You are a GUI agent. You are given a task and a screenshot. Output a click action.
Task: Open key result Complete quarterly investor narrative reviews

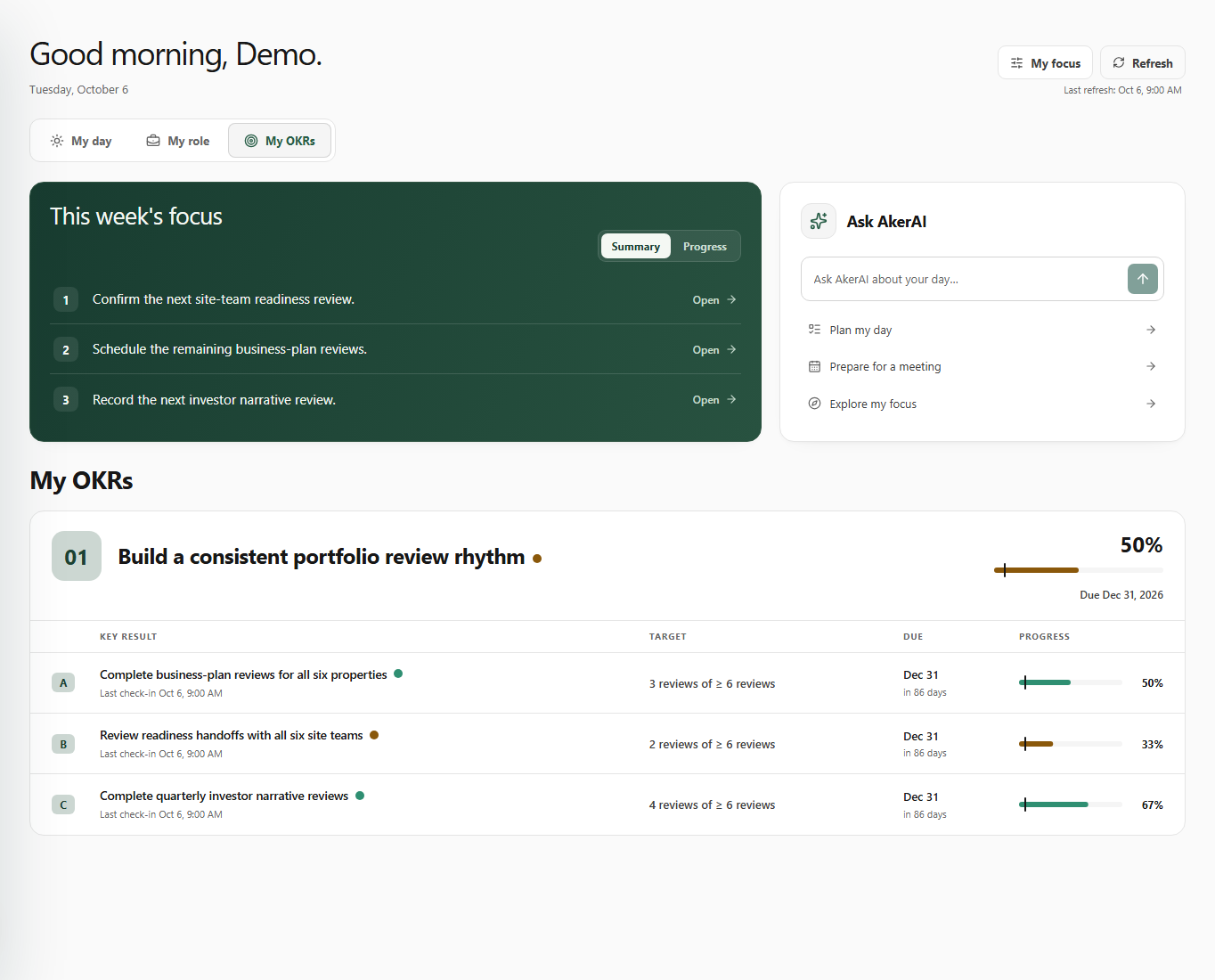[x=224, y=796]
